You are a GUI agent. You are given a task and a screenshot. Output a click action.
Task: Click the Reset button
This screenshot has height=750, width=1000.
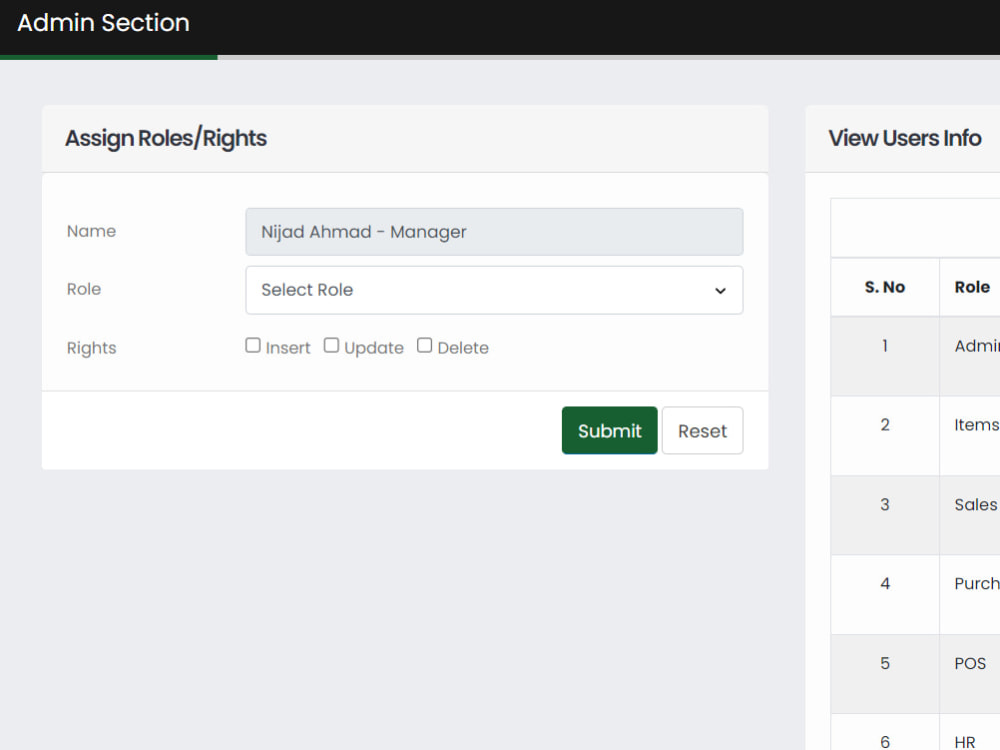[702, 430]
